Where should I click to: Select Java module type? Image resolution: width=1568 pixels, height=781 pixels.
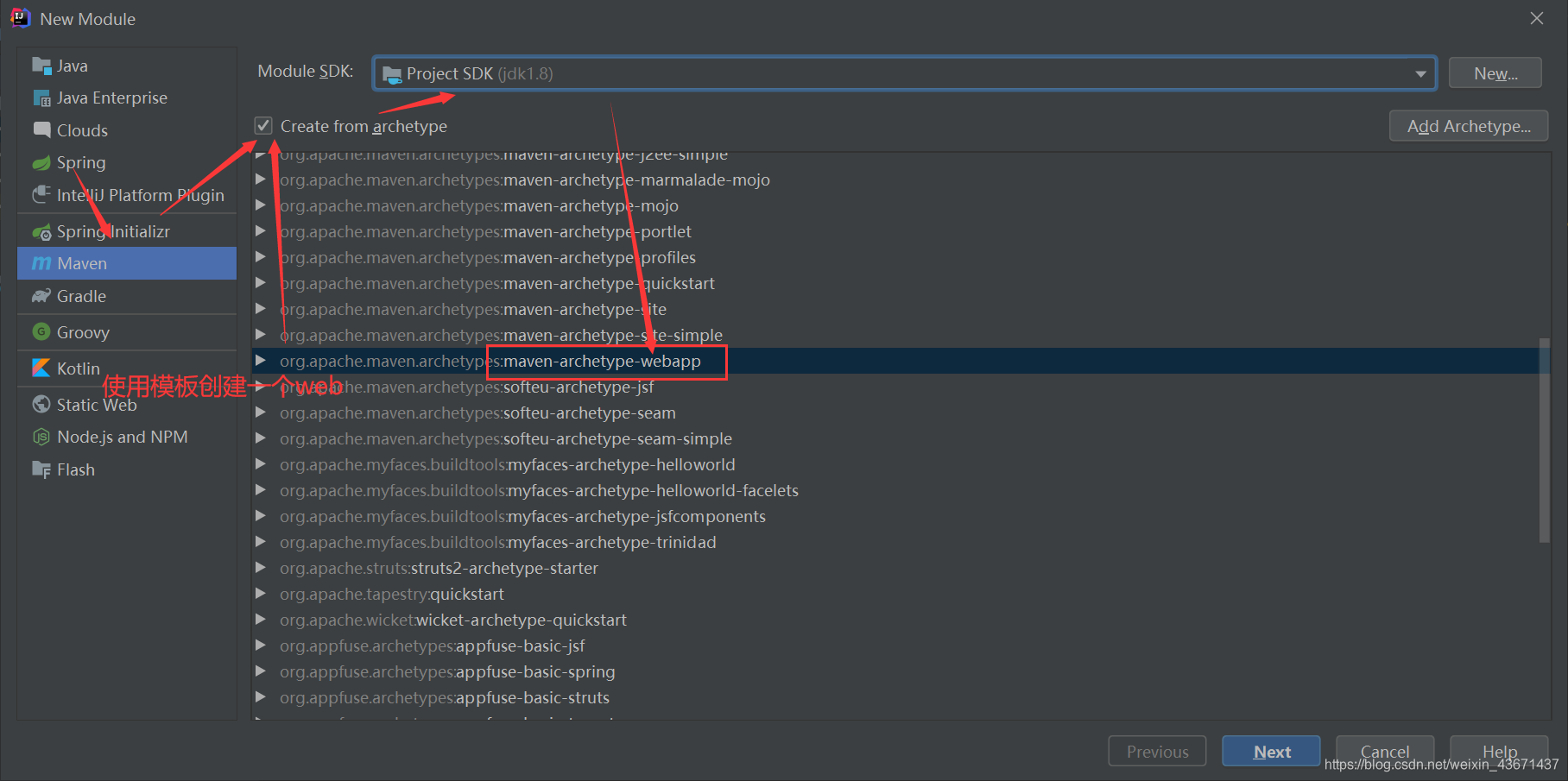(x=127, y=66)
